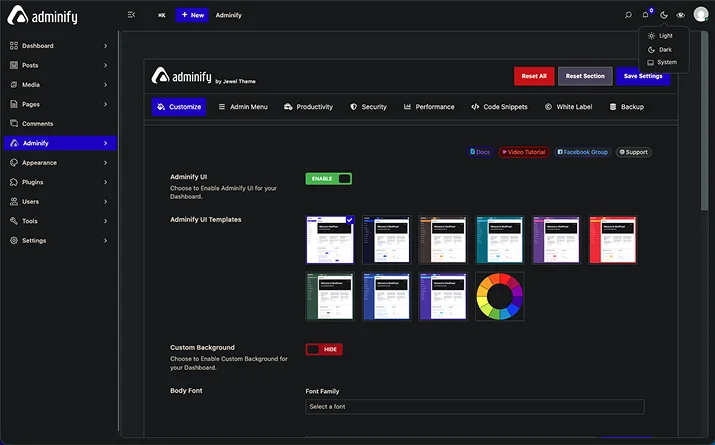The image size is (715, 445).
Task: Open the notifications bell icon
Action: pyautogui.click(x=645, y=15)
